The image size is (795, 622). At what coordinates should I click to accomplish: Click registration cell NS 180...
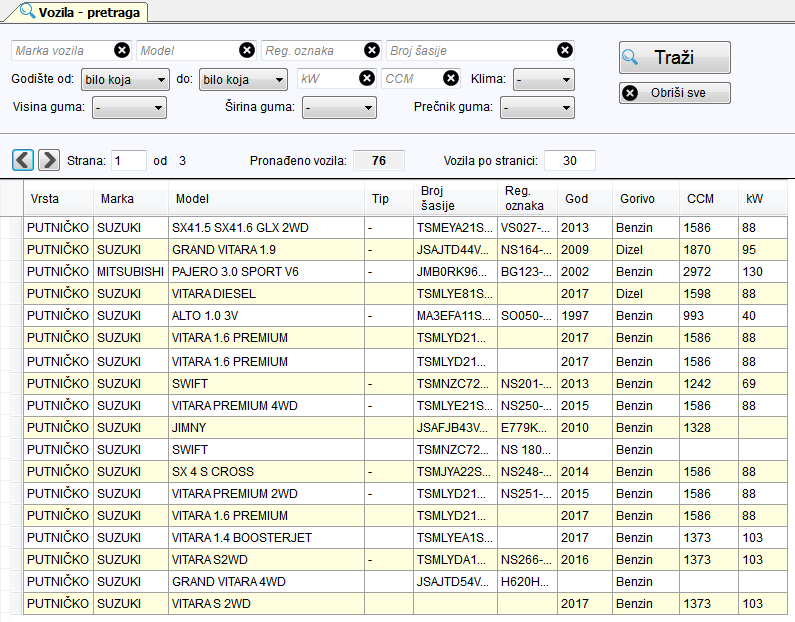coord(527,450)
